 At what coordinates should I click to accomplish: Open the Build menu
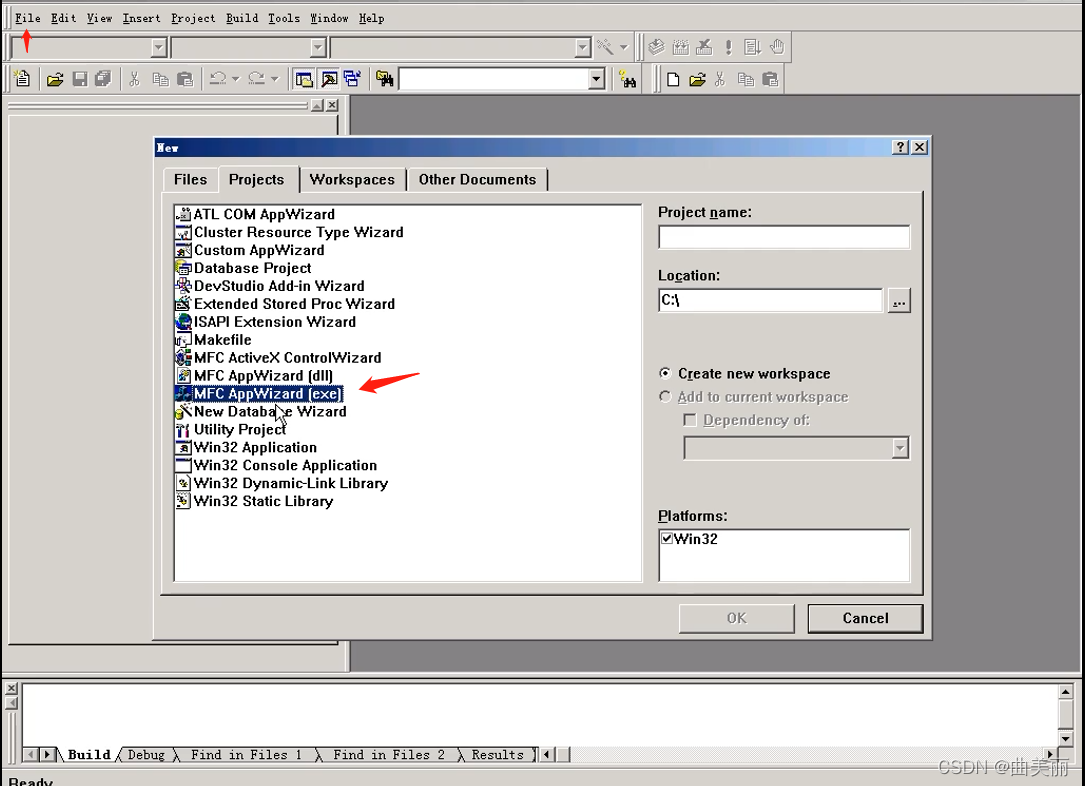pos(242,18)
